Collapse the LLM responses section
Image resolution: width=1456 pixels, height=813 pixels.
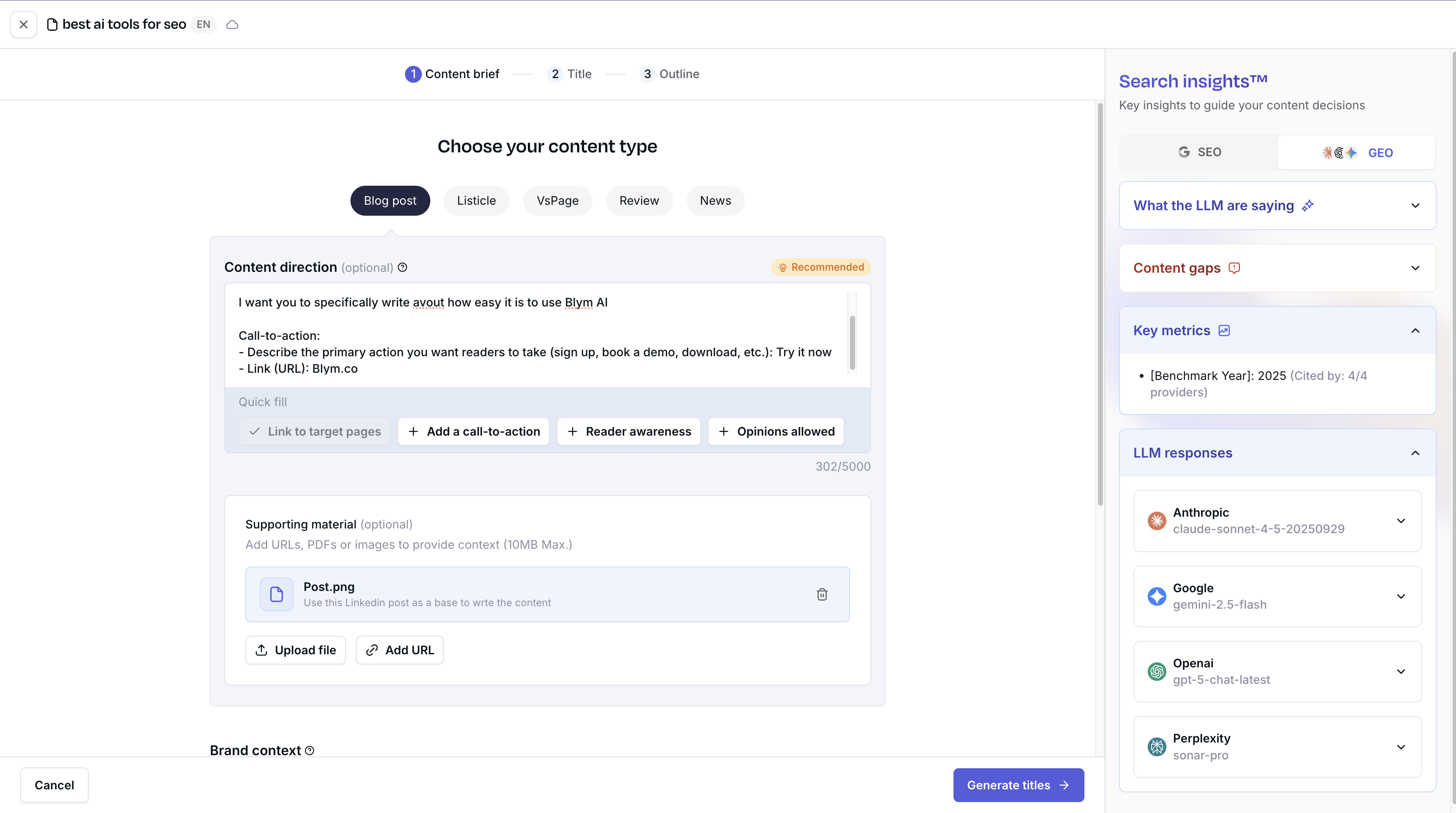tap(1415, 453)
